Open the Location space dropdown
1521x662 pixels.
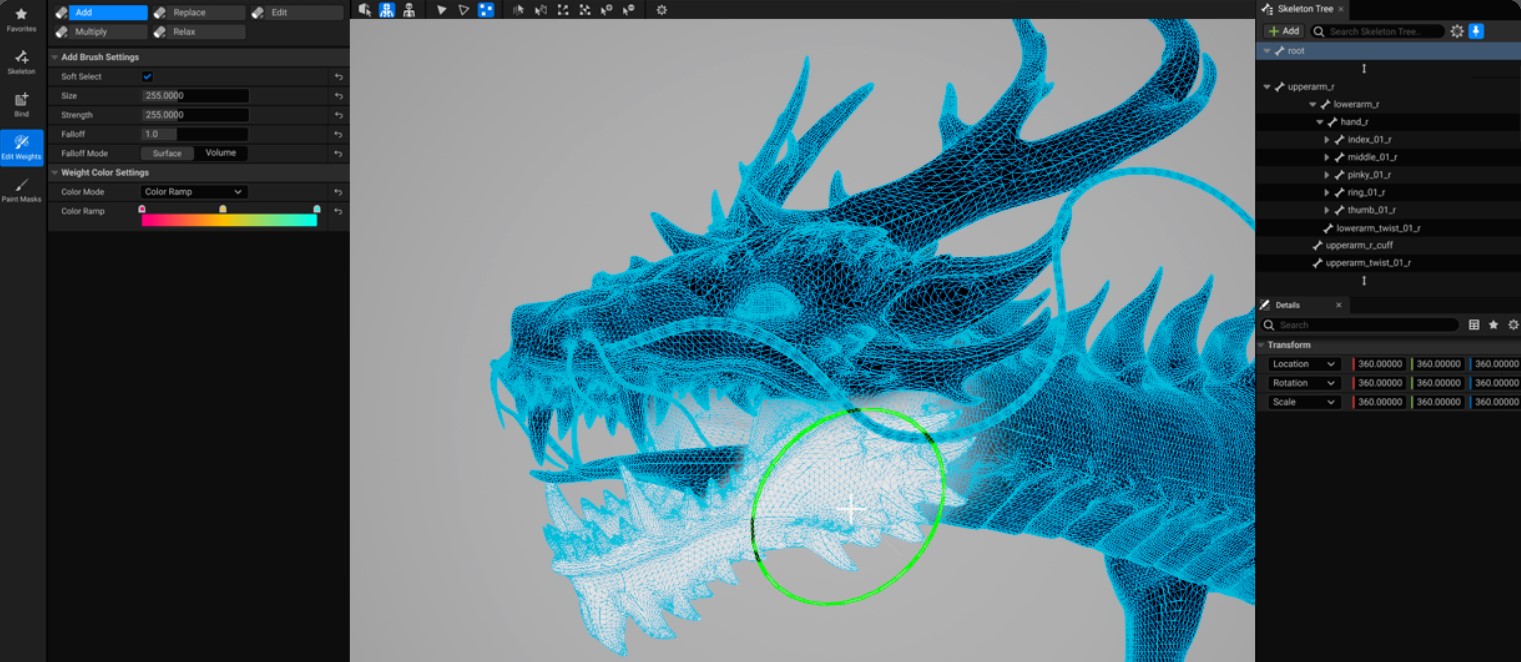(x=1304, y=364)
